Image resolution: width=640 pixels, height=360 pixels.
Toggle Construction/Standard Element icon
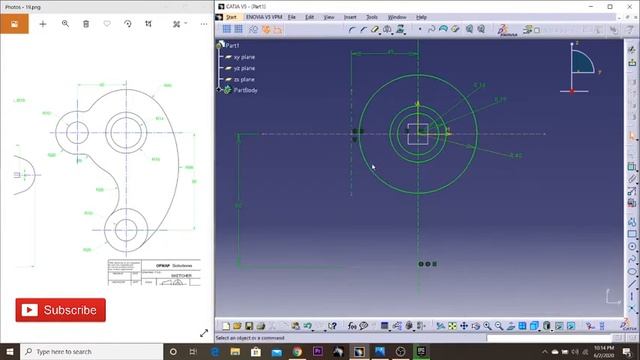pyautogui.click(x=253, y=29)
